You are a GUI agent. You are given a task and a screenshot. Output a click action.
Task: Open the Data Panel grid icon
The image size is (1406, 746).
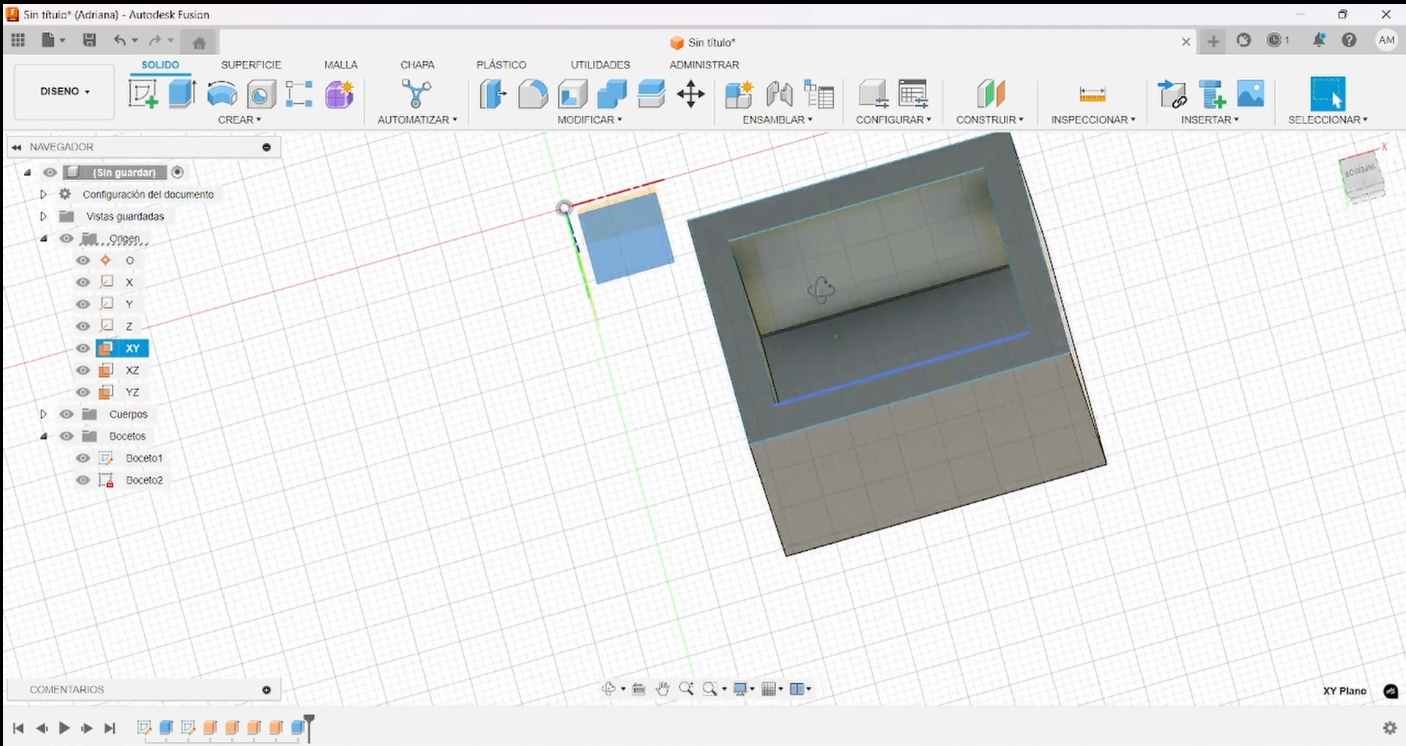pyautogui.click(x=18, y=40)
